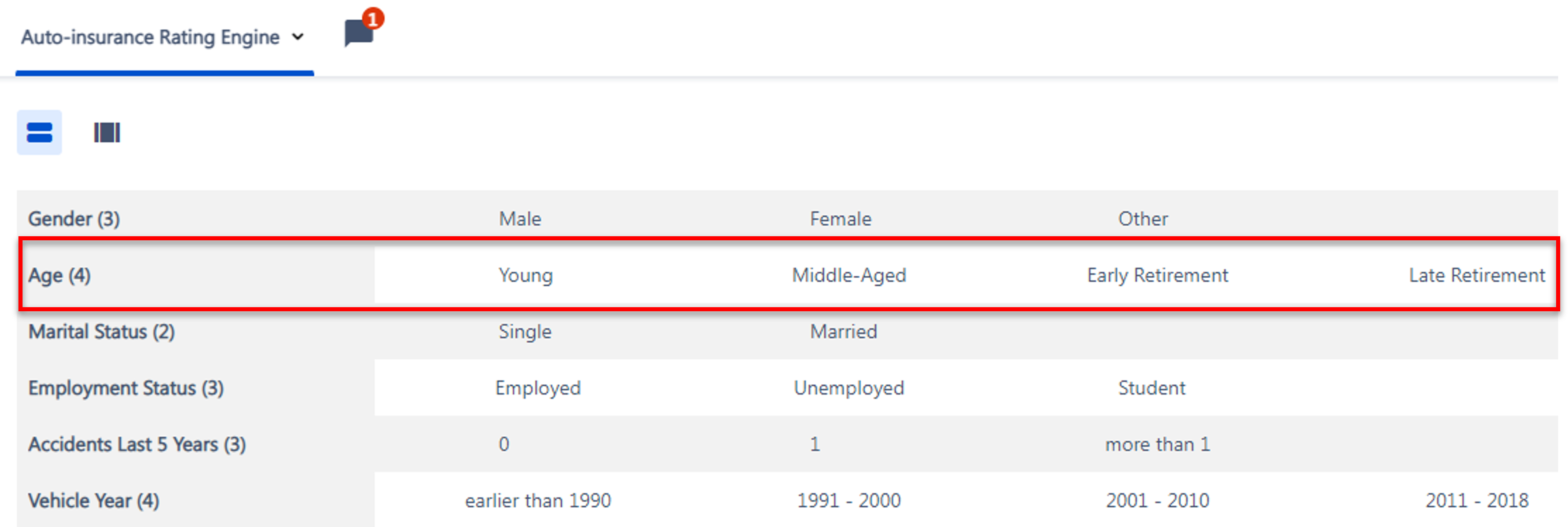Click the Vehicle Year (4) parameter

94,501
